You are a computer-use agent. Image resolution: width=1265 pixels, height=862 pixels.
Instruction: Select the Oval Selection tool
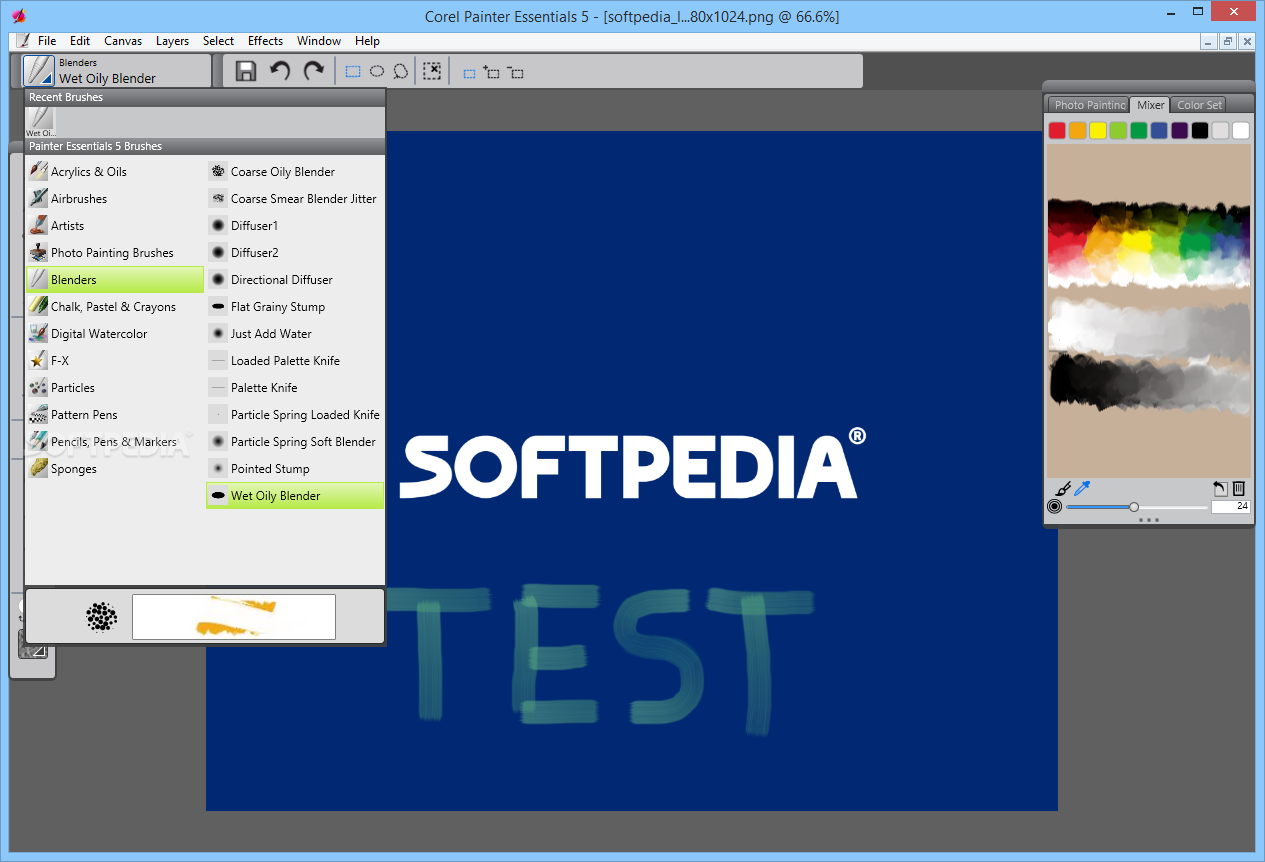point(377,72)
